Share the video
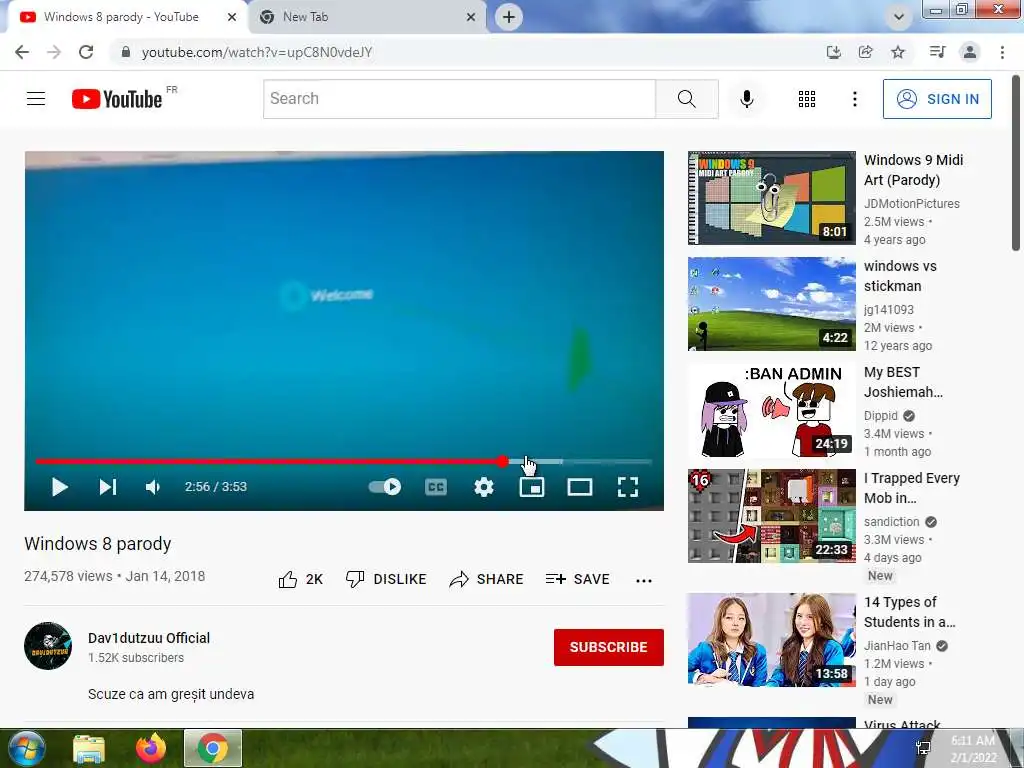Image resolution: width=1024 pixels, height=768 pixels. pyautogui.click(x=487, y=579)
